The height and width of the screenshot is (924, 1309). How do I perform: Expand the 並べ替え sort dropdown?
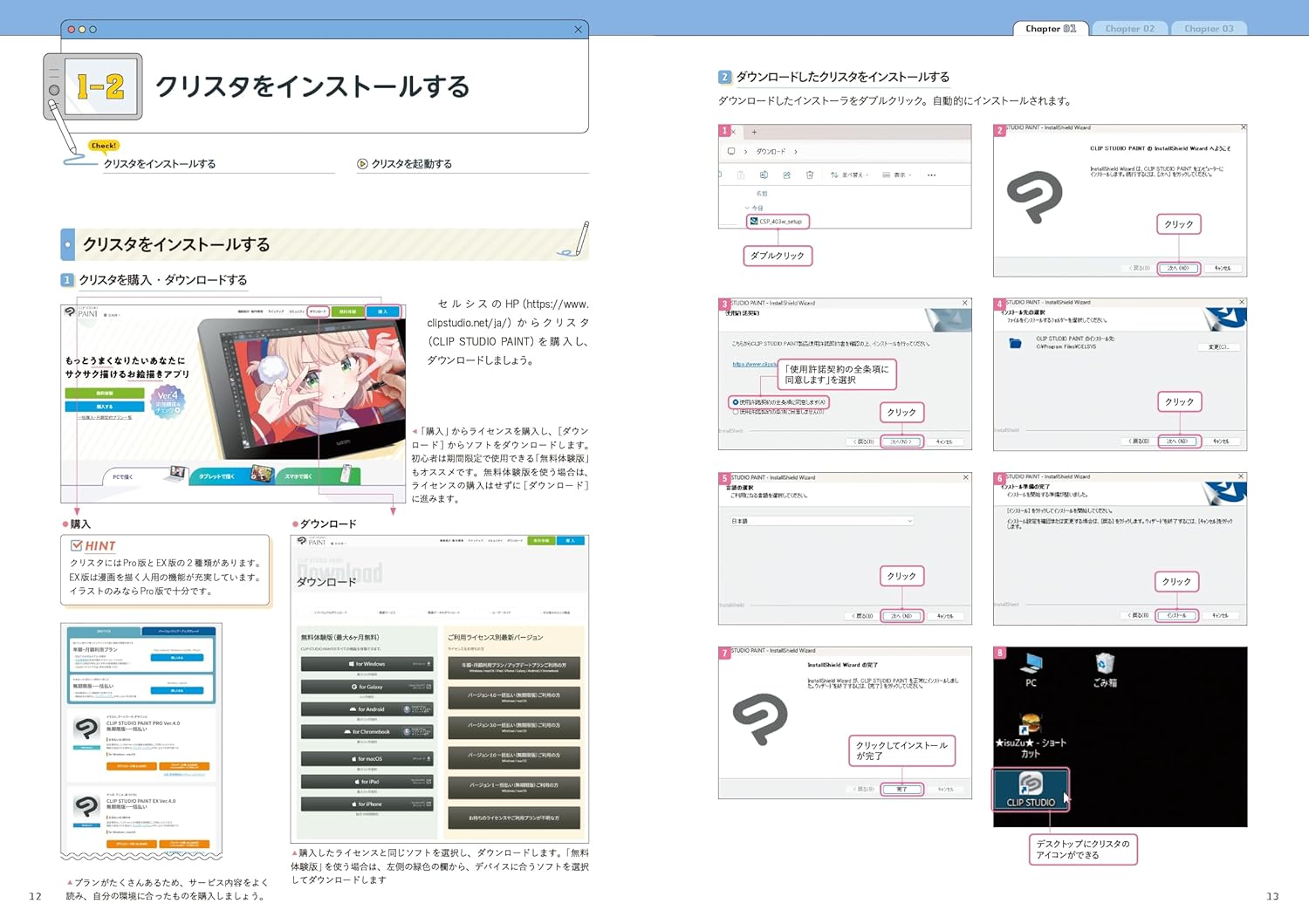pos(850,175)
